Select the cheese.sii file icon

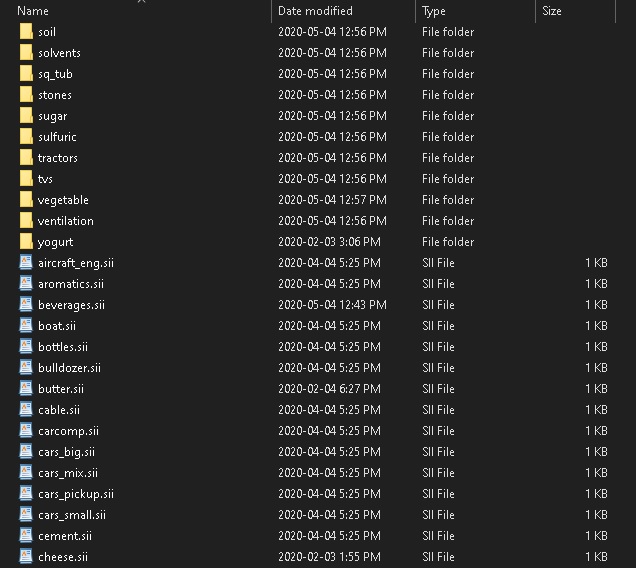pyautogui.click(x=26, y=557)
